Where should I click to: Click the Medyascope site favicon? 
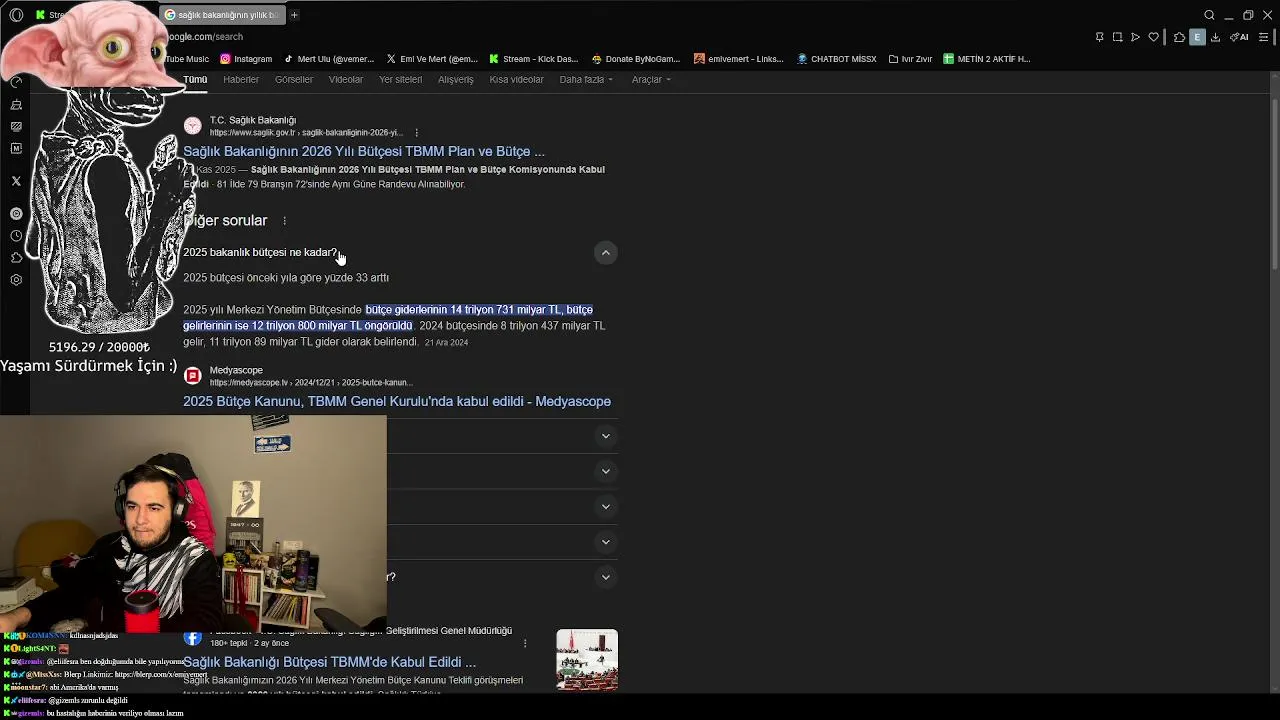tap(192, 376)
